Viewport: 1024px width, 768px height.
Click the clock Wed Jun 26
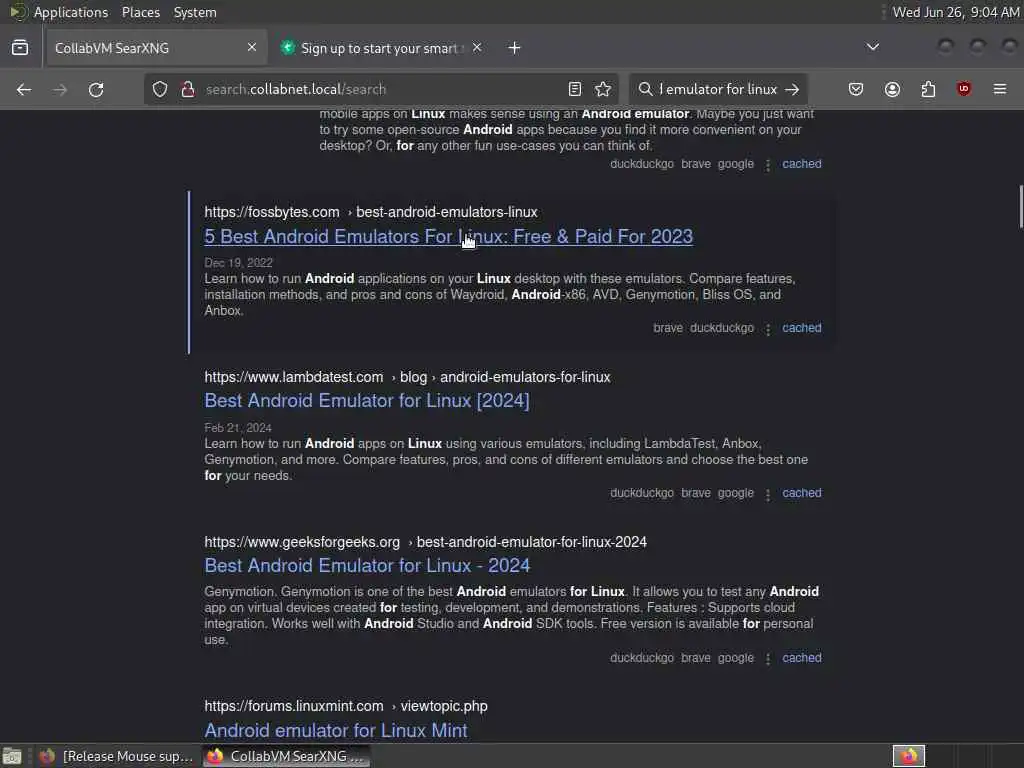click(x=955, y=12)
